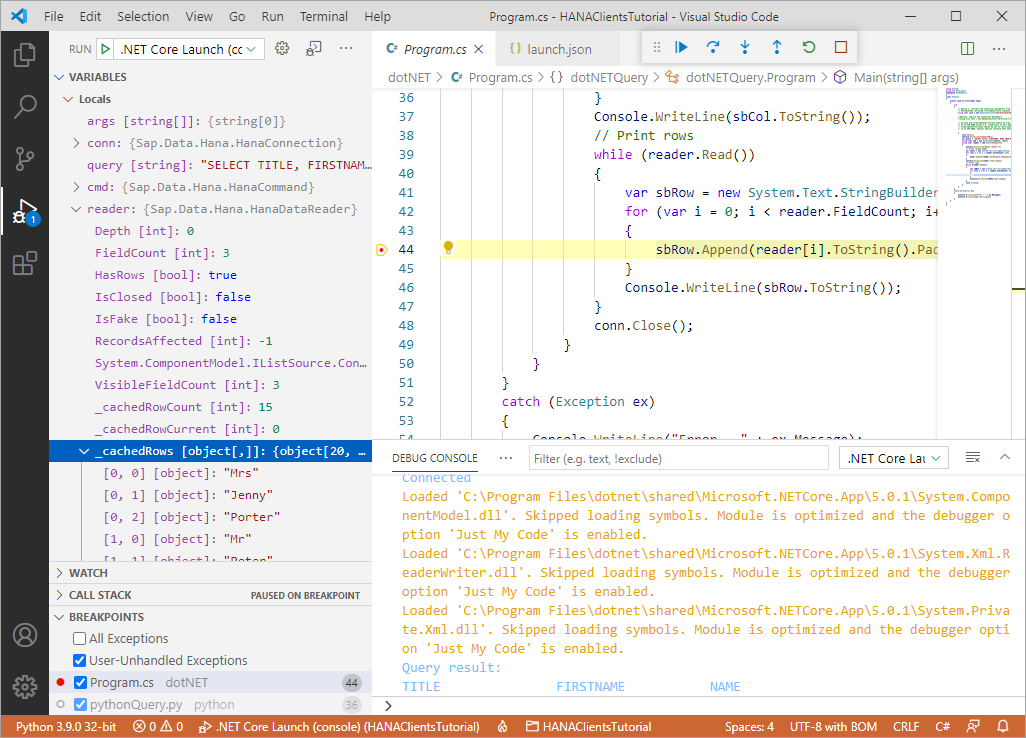The width and height of the screenshot is (1026, 738).
Task: Click .NET Core Launch status bar item
Action: pyautogui.click(x=339, y=726)
